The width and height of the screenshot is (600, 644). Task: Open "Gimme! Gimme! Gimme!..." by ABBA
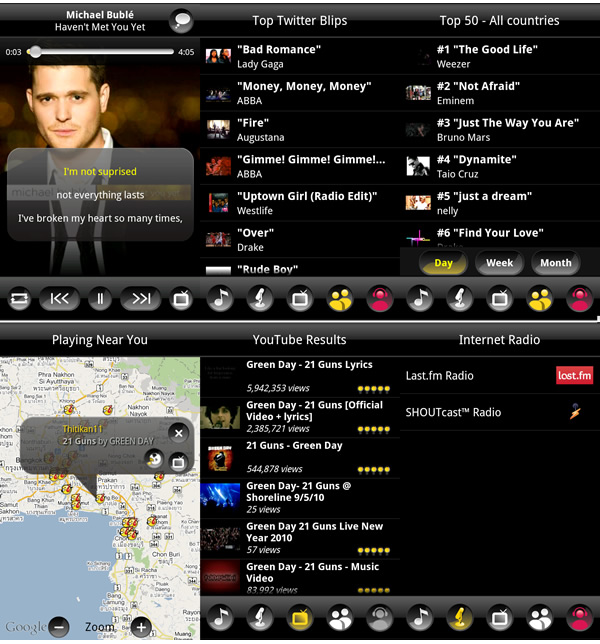(300, 166)
